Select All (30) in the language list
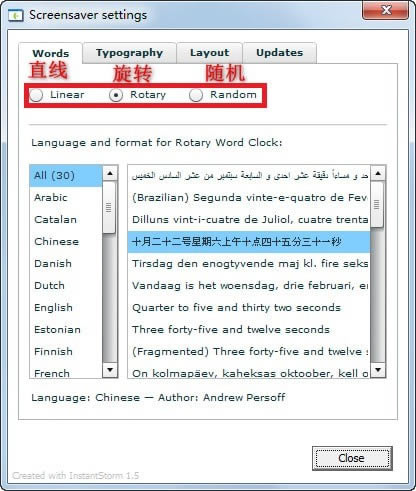This screenshot has height=491, width=416. (x=66, y=176)
